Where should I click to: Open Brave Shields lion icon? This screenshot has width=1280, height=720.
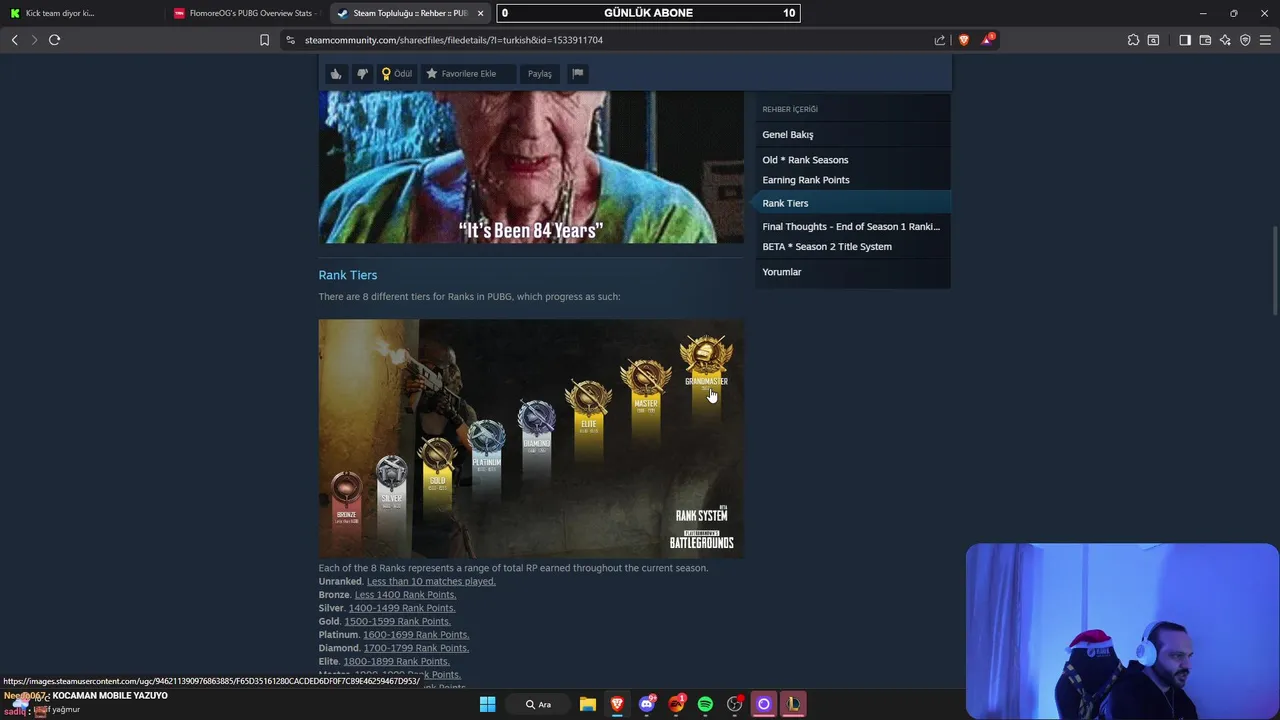tap(964, 40)
